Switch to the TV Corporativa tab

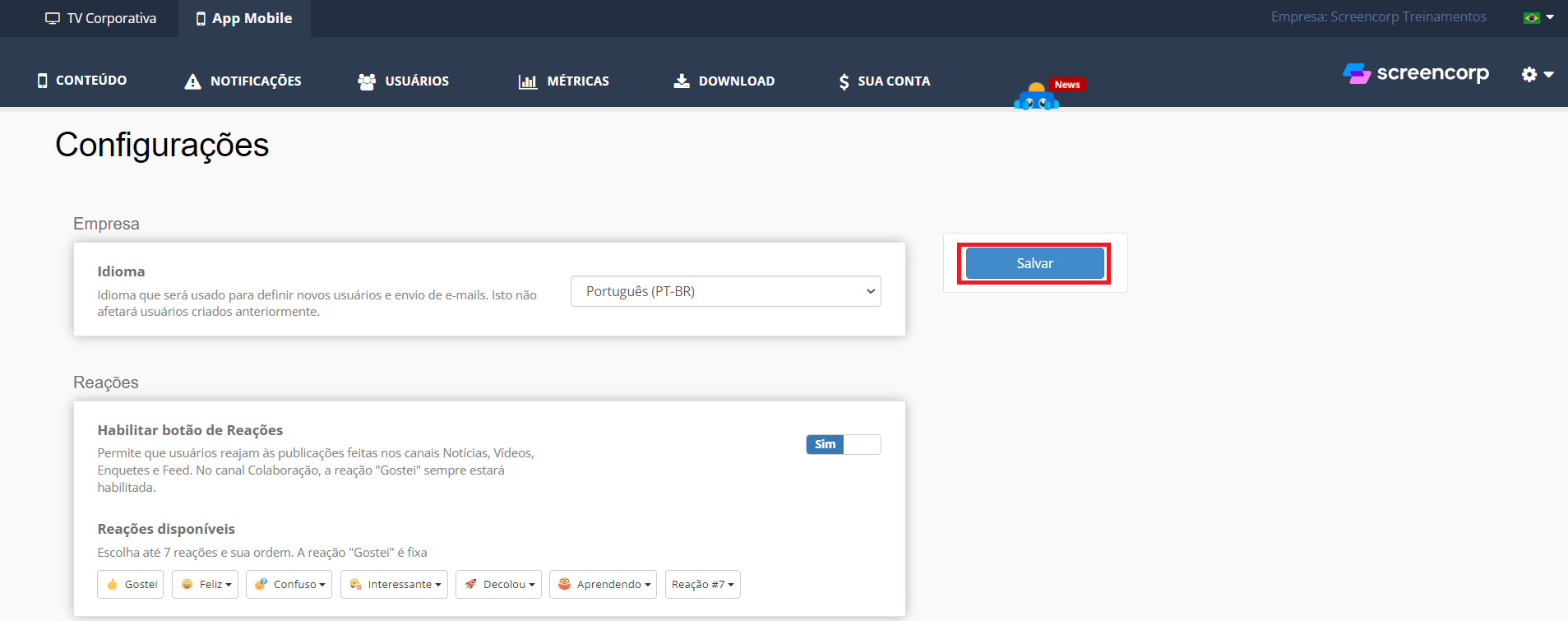[100, 18]
